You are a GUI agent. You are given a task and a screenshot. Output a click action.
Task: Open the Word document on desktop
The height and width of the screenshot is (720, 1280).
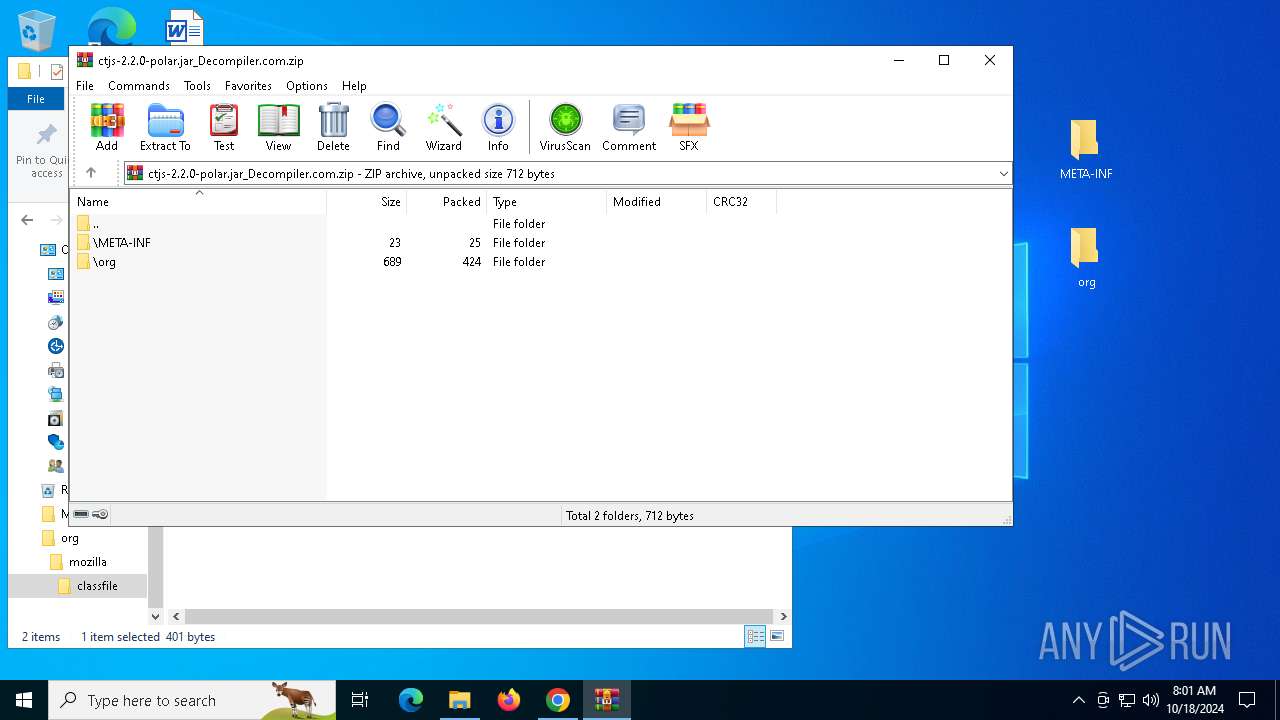click(184, 27)
